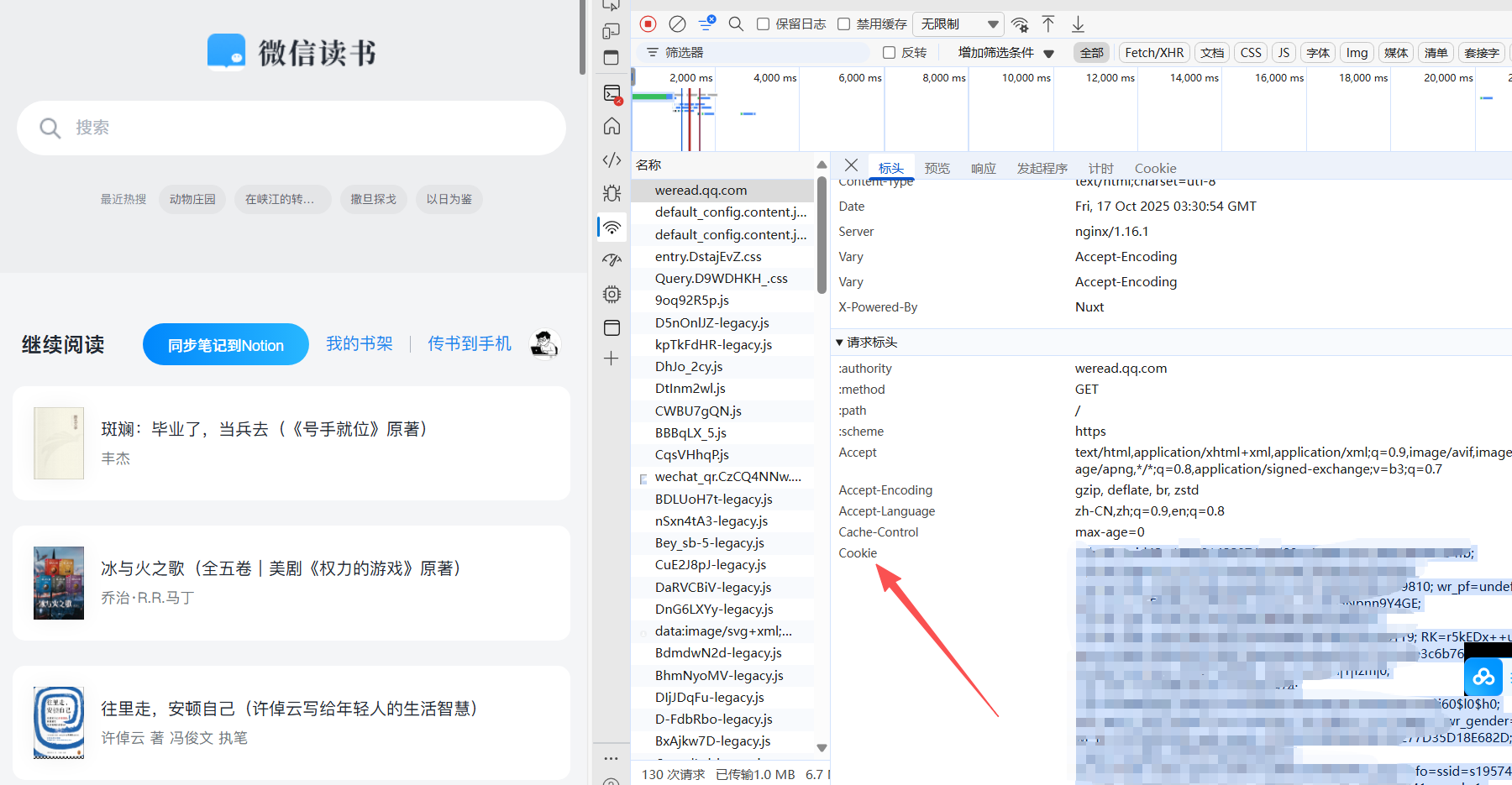Open the Elements panel code icon
1512x785 pixels.
click(x=612, y=160)
